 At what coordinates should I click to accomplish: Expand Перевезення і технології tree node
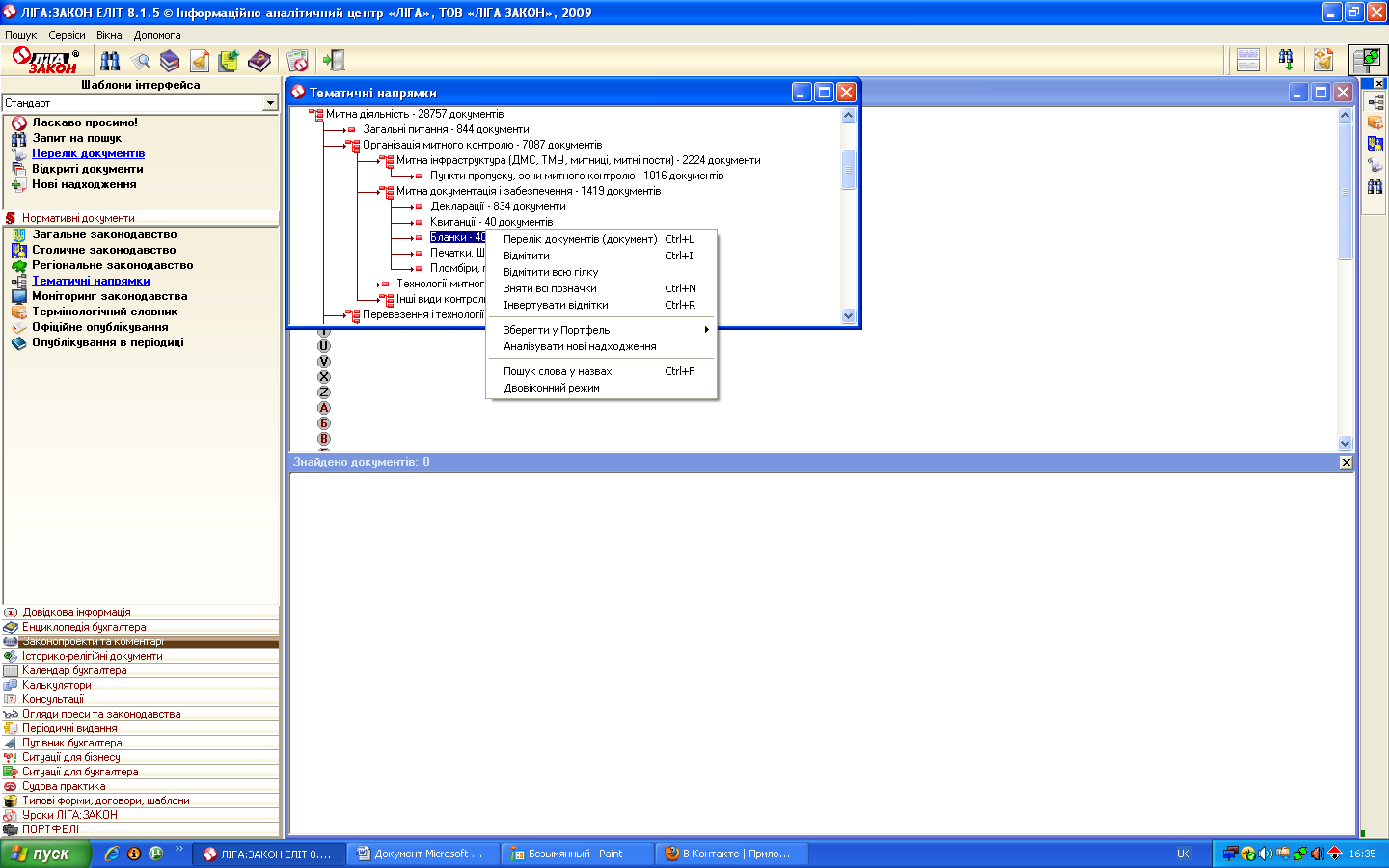pos(352,314)
